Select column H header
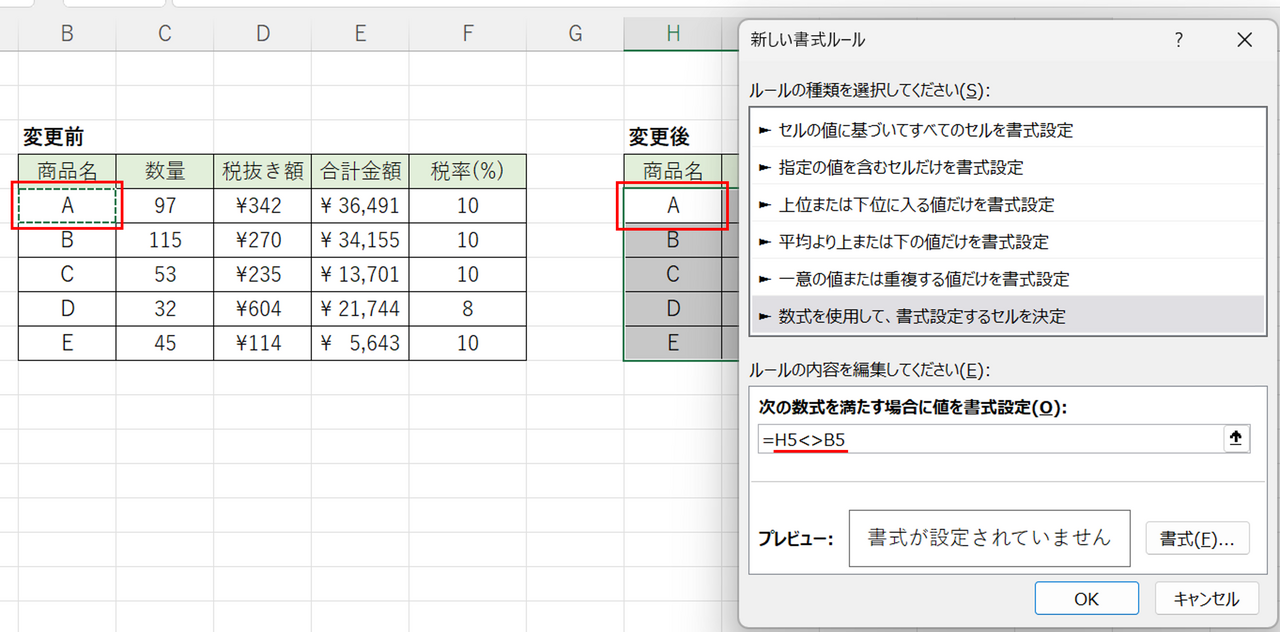Image resolution: width=1280 pixels, height=632 pixels. 673,34
